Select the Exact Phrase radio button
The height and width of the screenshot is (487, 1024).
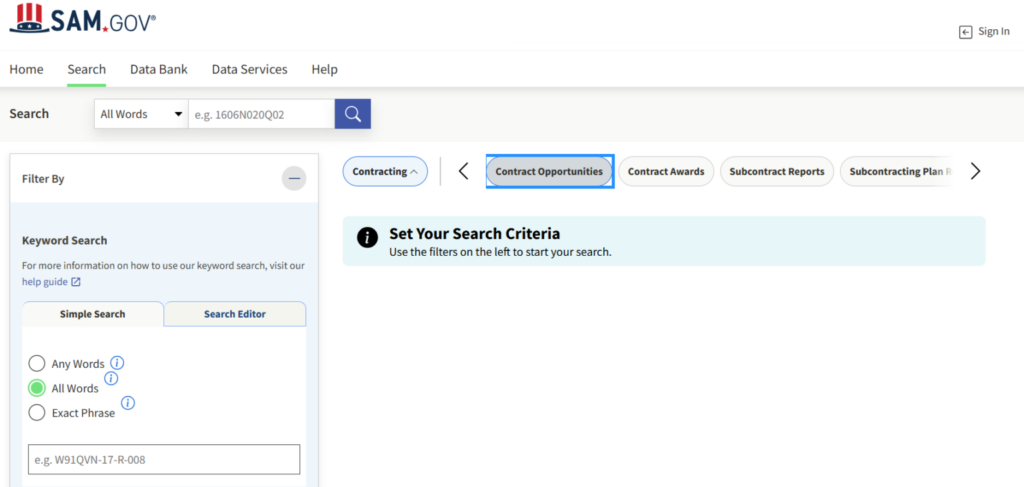tap(37, 413)
